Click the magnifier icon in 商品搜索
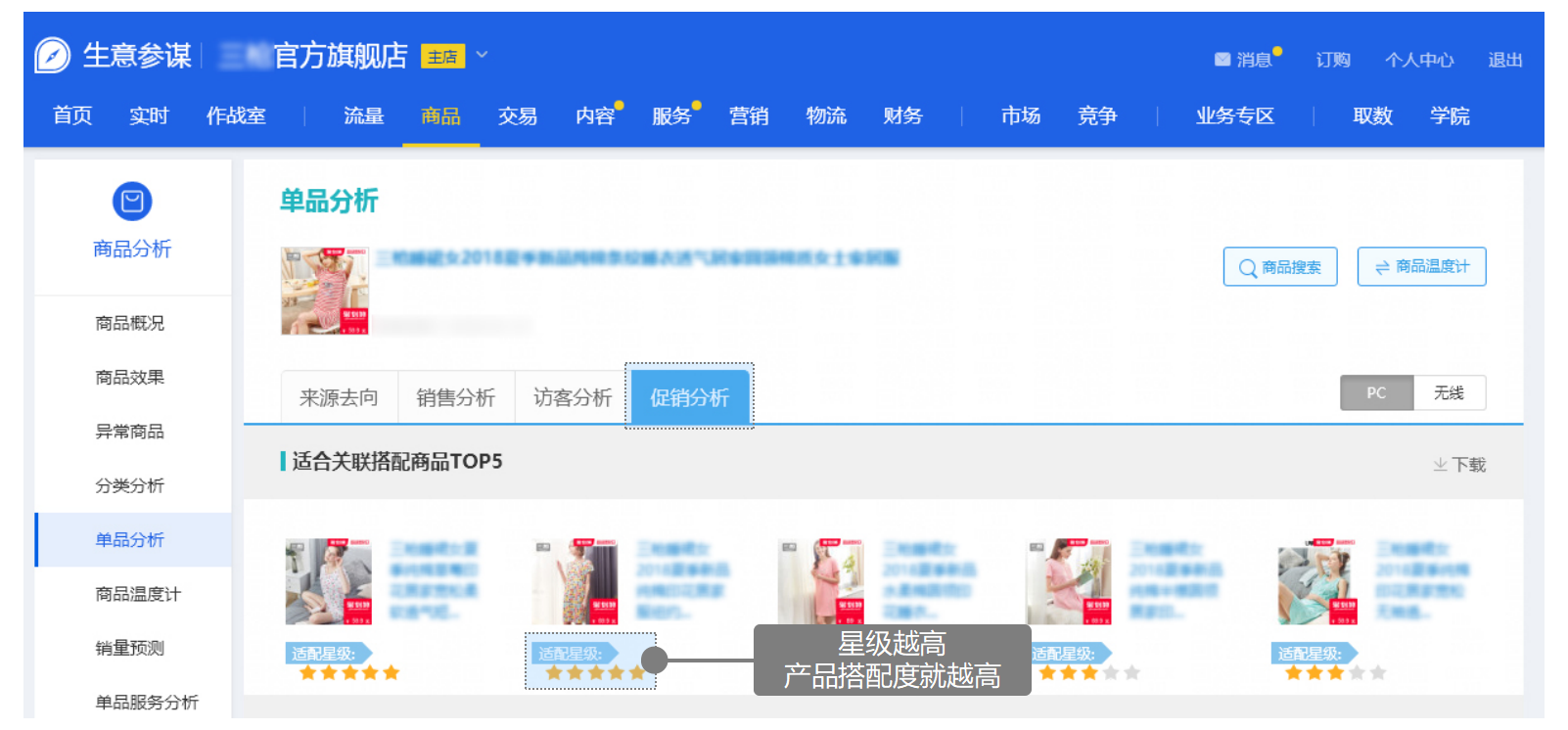The width and height of the screenshot is (1568, 730). (x=1247, y=268)
